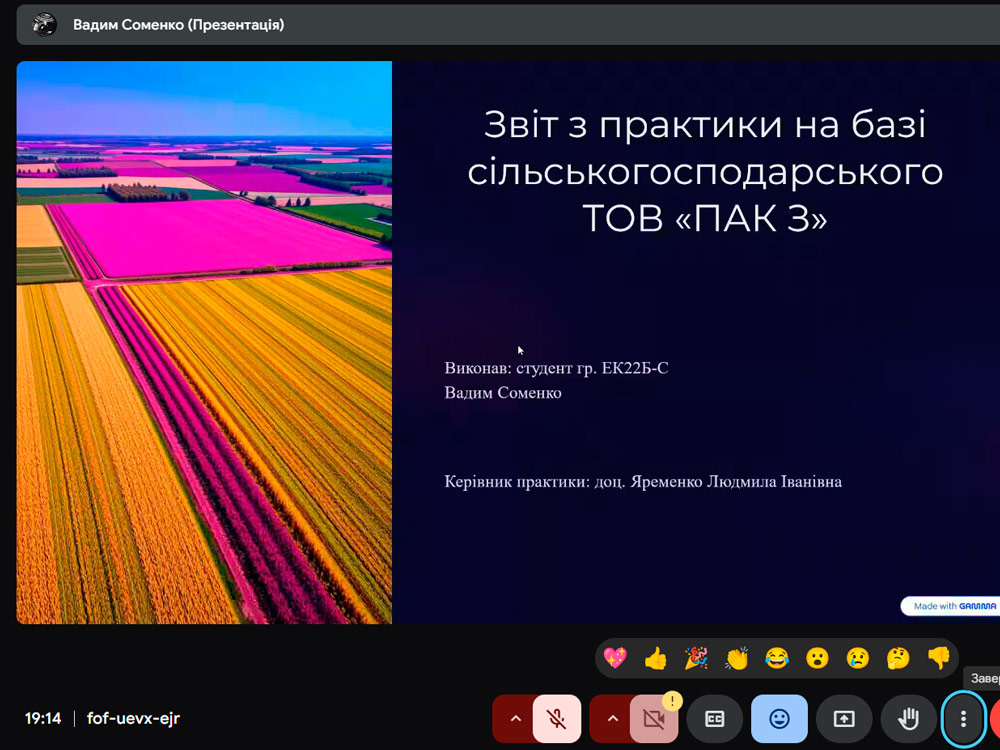This screenshot has width=1000, height=750.
Task: Click the present screen button
Action: (844, 719)
